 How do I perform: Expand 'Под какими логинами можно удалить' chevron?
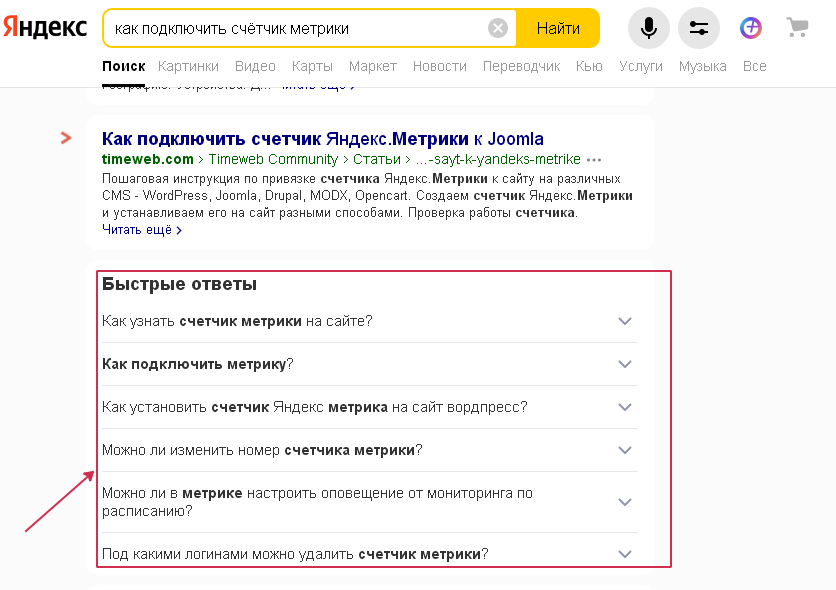625,554
